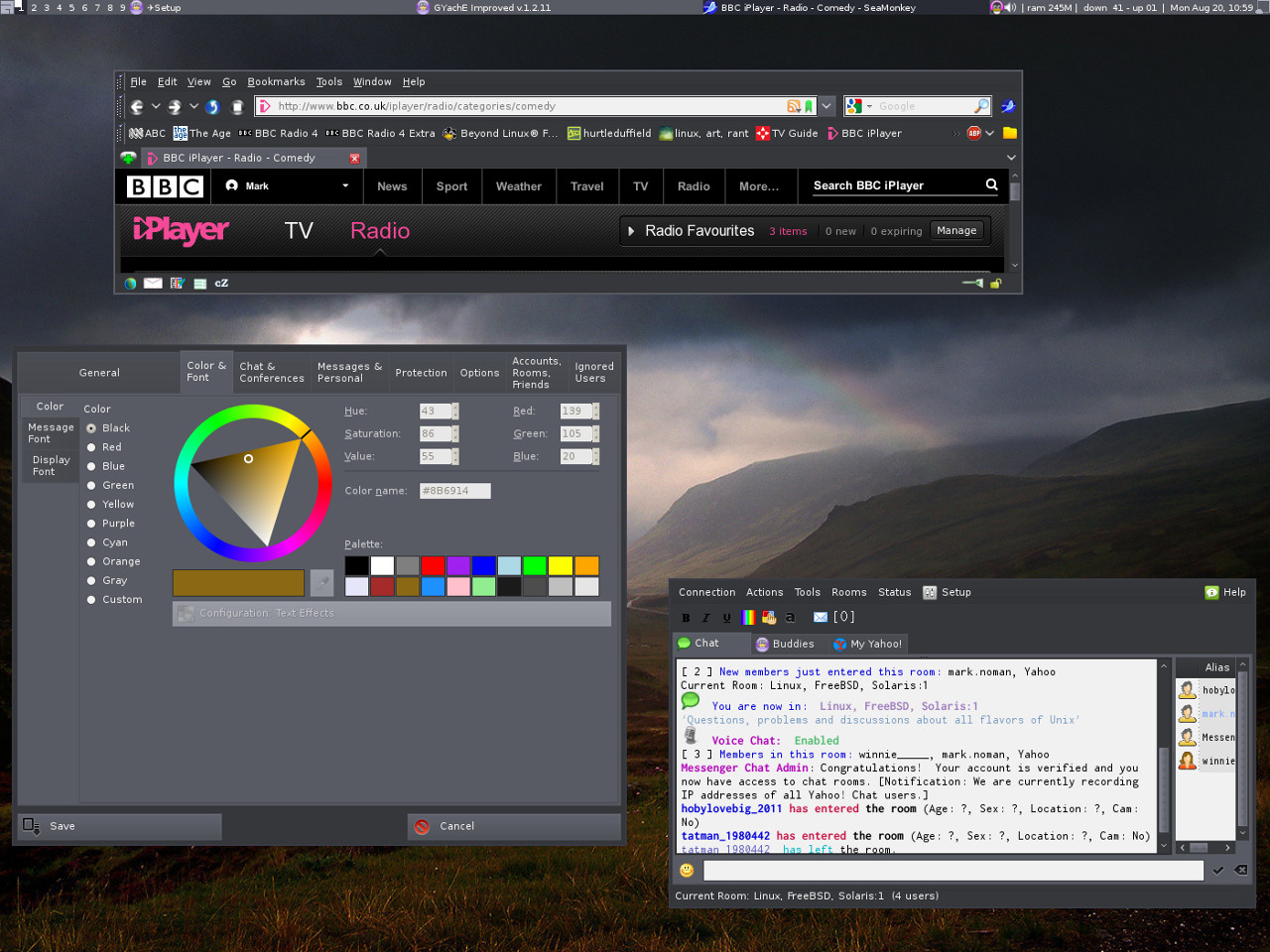
Task: Adjust the Hue spinner arrows
Action: [455, 411]
